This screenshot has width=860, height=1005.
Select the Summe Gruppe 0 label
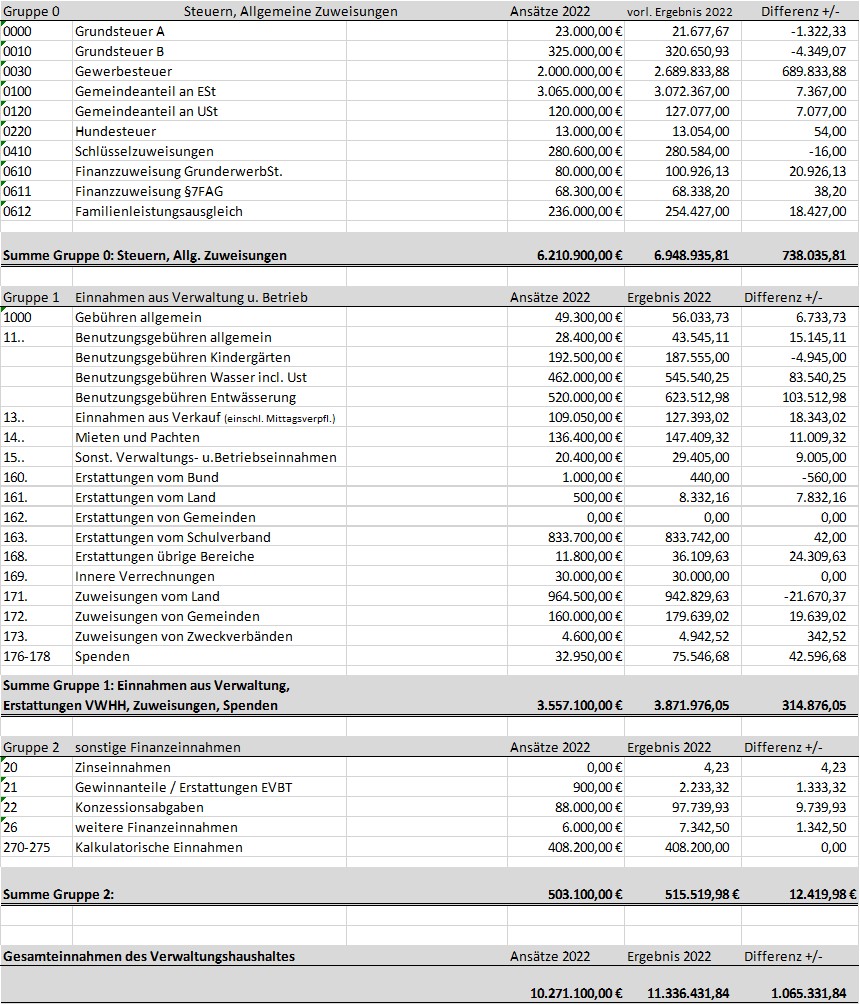pyautogui.click(x=145, y=255)
